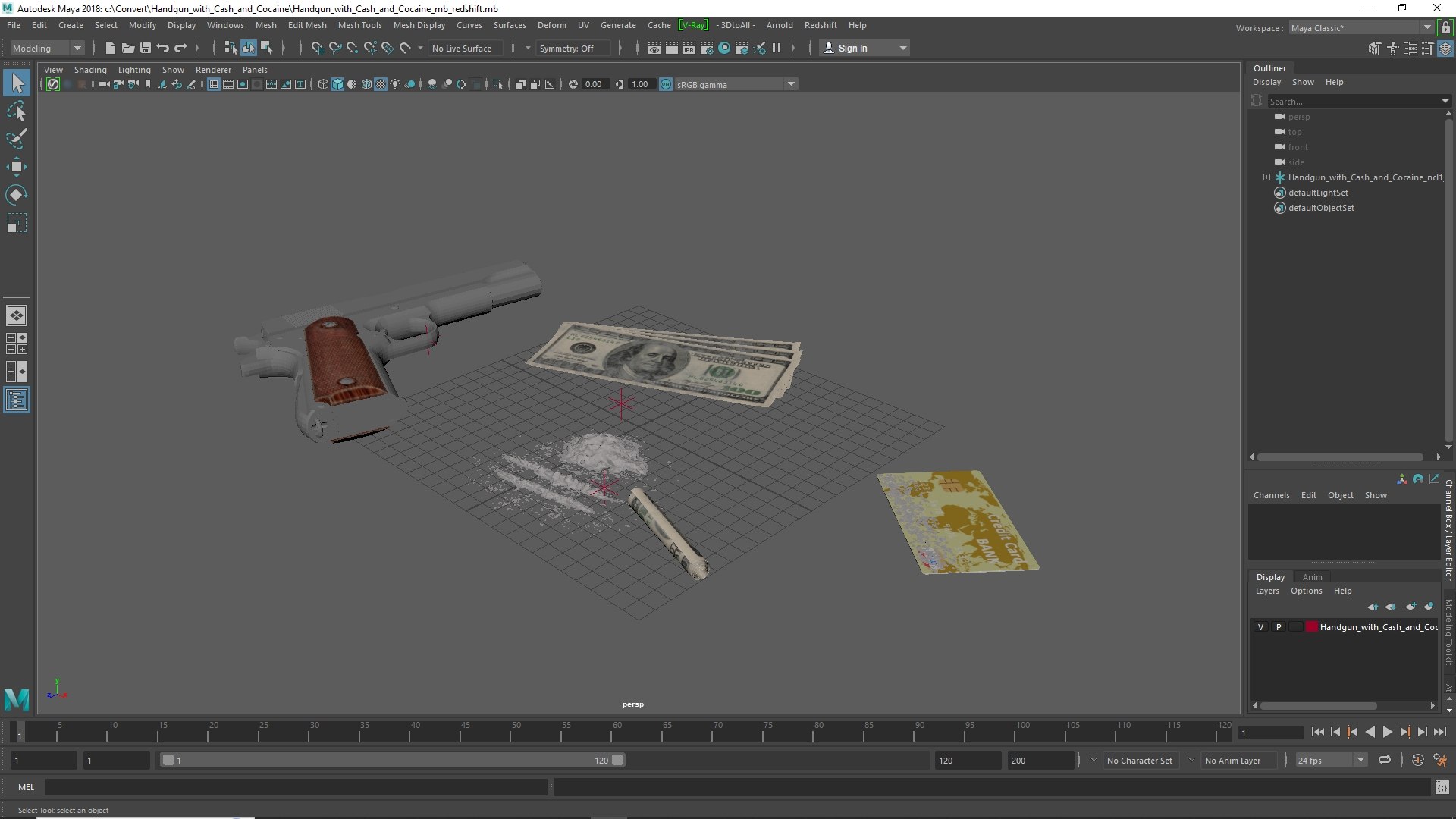Activate the Scale tool in toolbox
The width and height of the screenshot is (1456, 819).
[17, 223]
